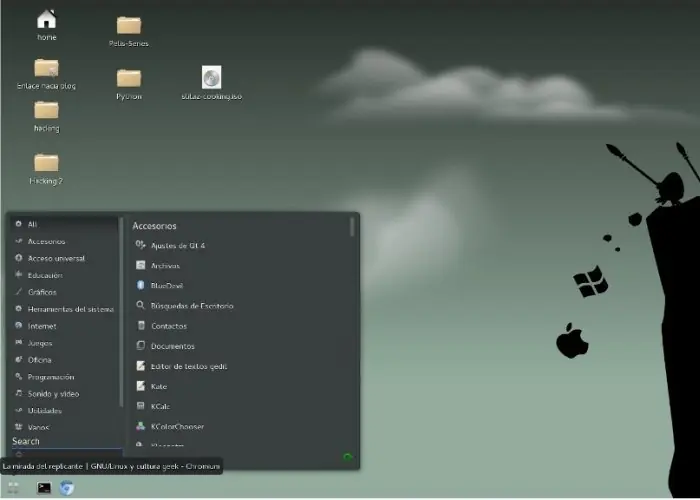Select the Varios category
Screen dimensions: 700x500
coord(65,427)
